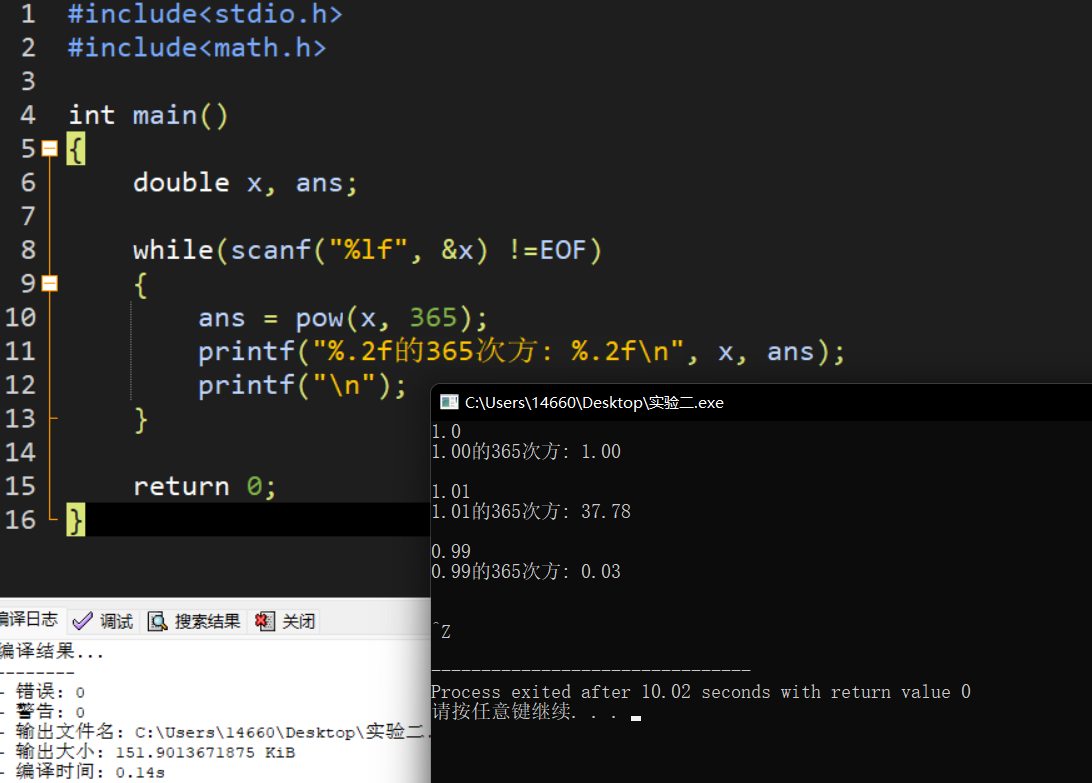Click console output '1.00的365次方: 1.00'

click(x=526, y=451)
